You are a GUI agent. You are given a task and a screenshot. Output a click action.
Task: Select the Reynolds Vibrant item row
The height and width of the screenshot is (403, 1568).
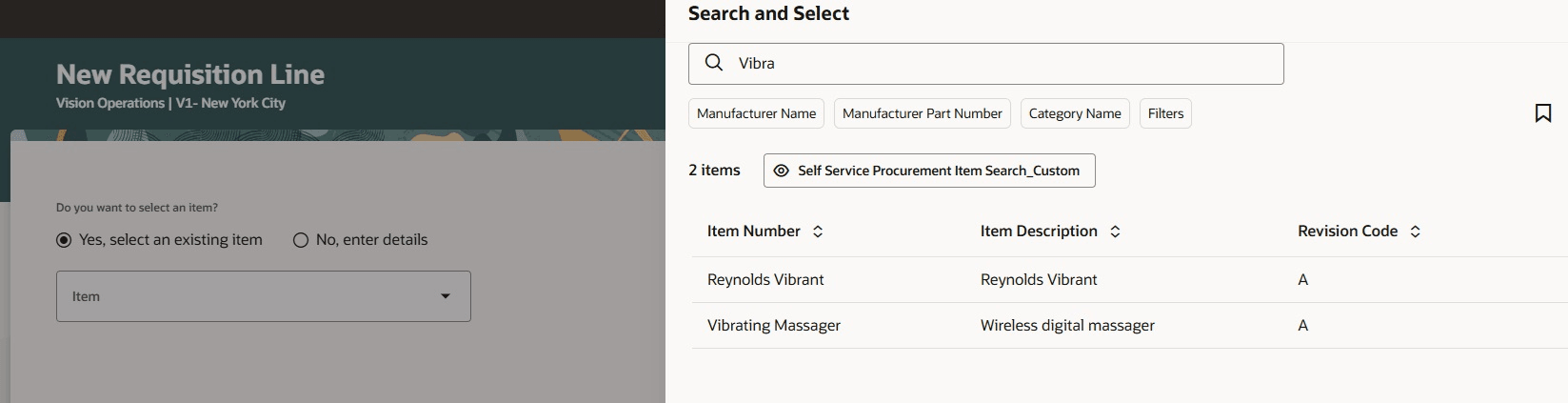pos(765,280)
